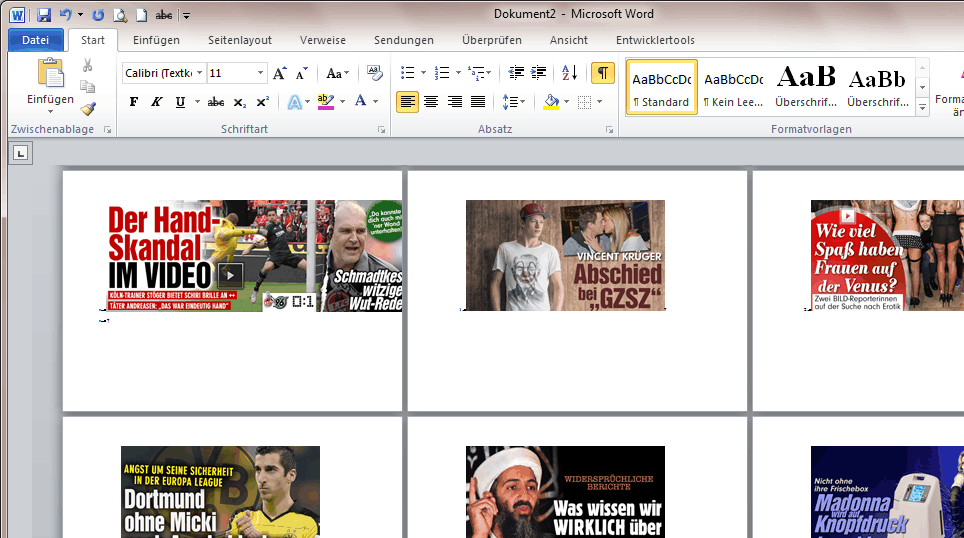Select the Abschied bei GZSZ image
Image resolution: width=964 pixels, height=538 pixels.
pyautogui.click(x=565, y=255)
